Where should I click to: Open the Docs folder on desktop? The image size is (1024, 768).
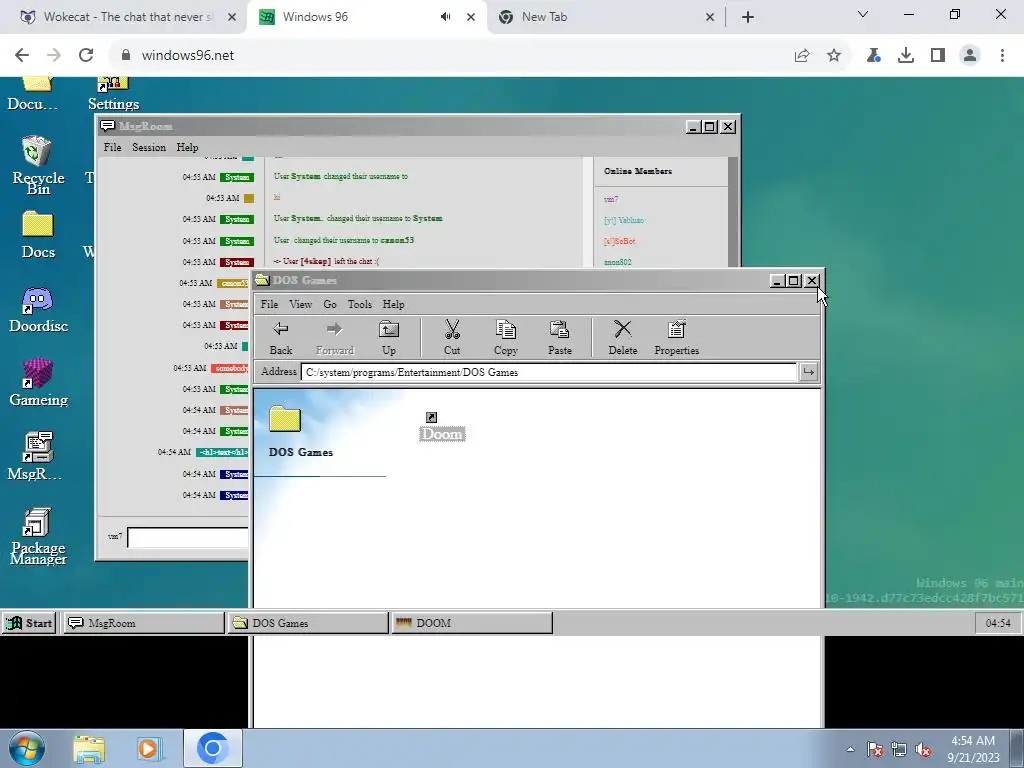[x=38, y=235]
